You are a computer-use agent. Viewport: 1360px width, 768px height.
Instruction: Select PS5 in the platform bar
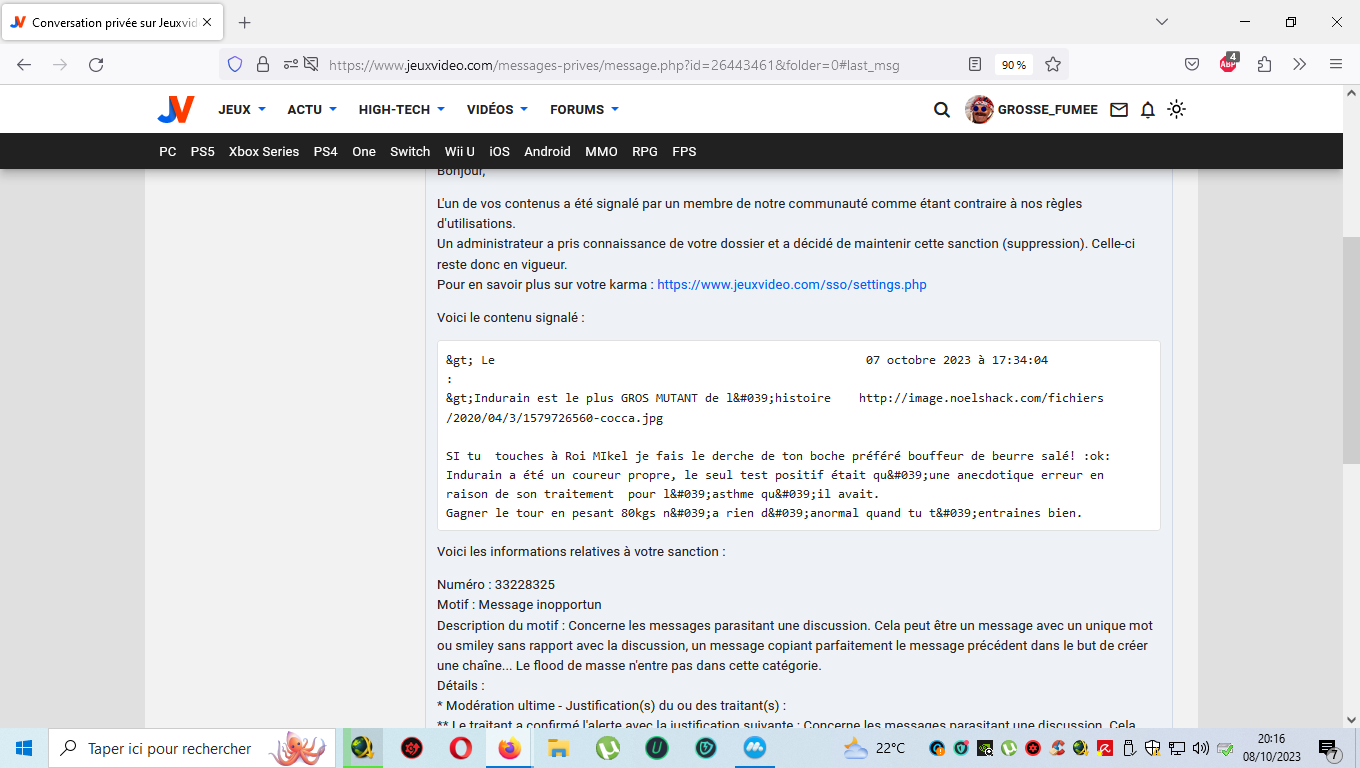point(202,152)
